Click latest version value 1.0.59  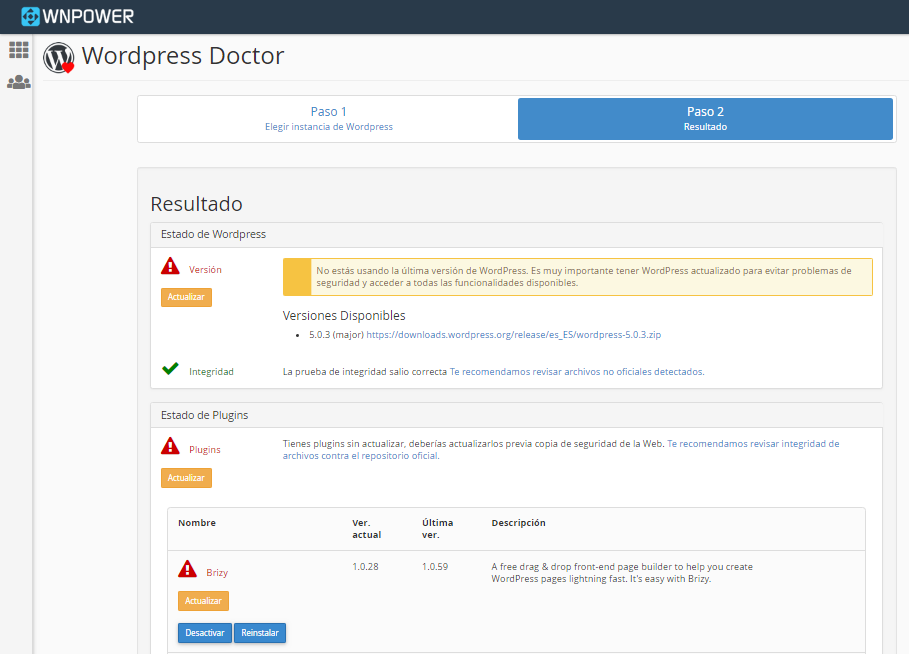pyautogui.click(x=435, y=566)
